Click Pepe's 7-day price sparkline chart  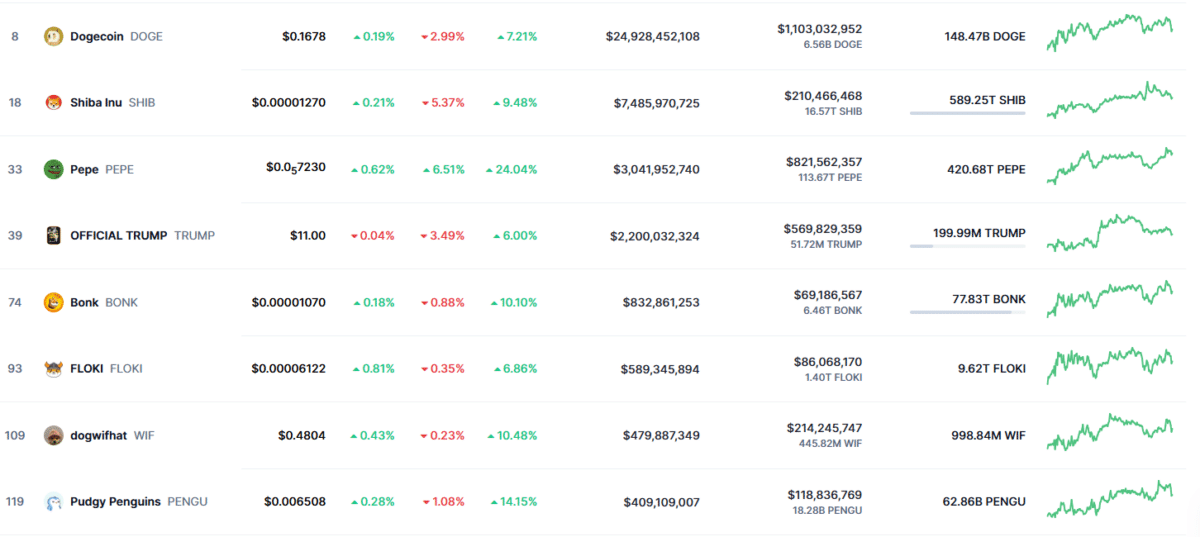(1110, 167)
